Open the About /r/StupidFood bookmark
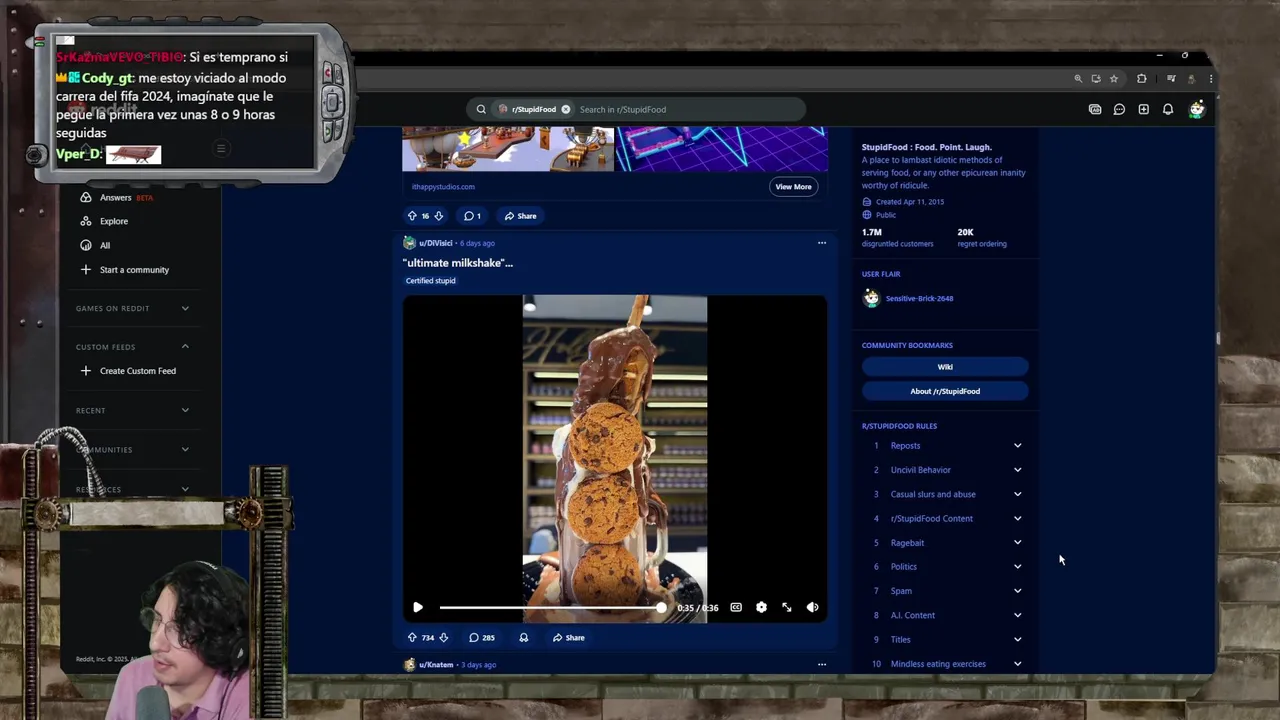This screenshot has width=1280, height=720. coord(945,391)
